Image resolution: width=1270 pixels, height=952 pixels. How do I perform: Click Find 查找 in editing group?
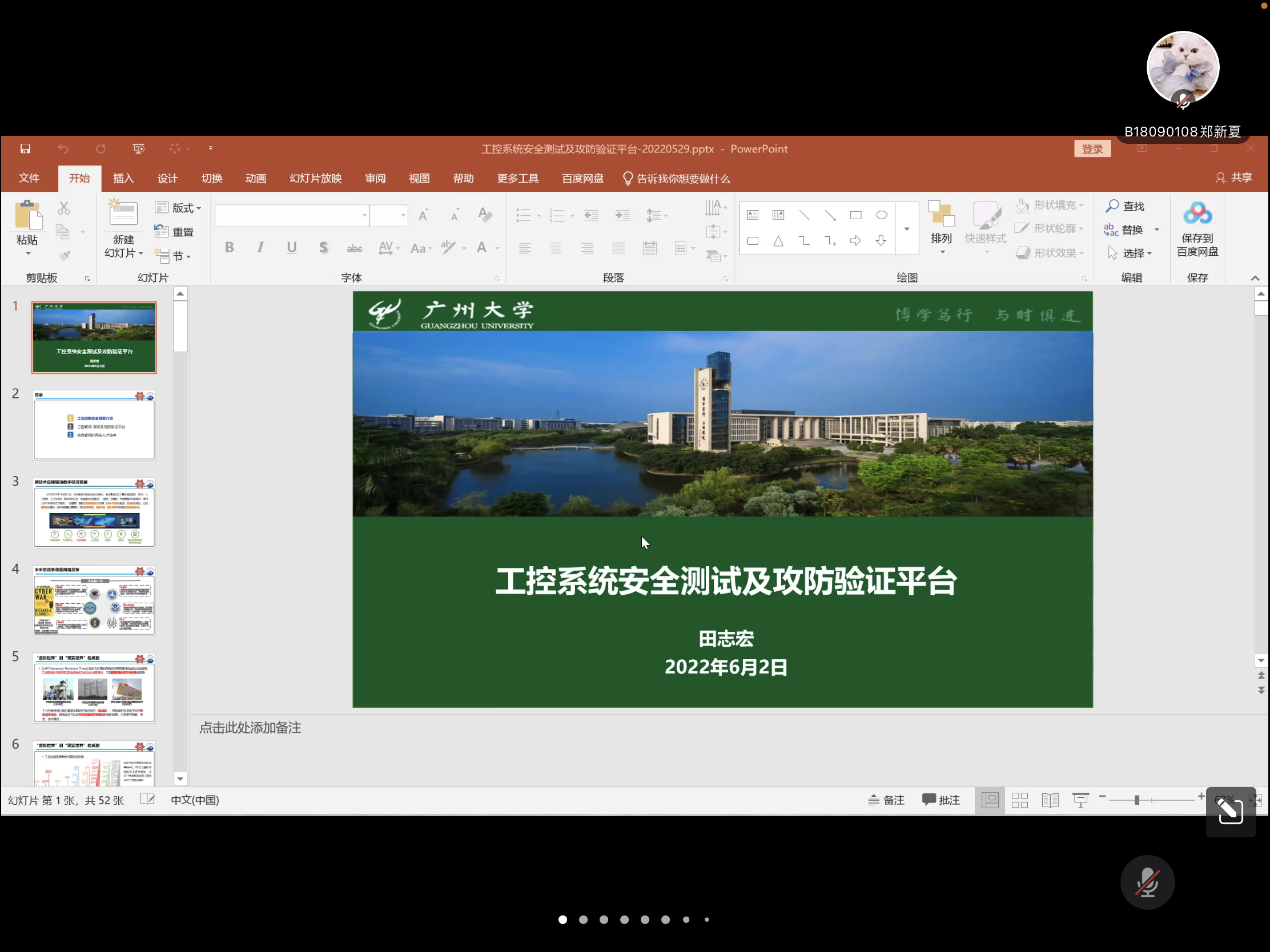[1126, 206]
